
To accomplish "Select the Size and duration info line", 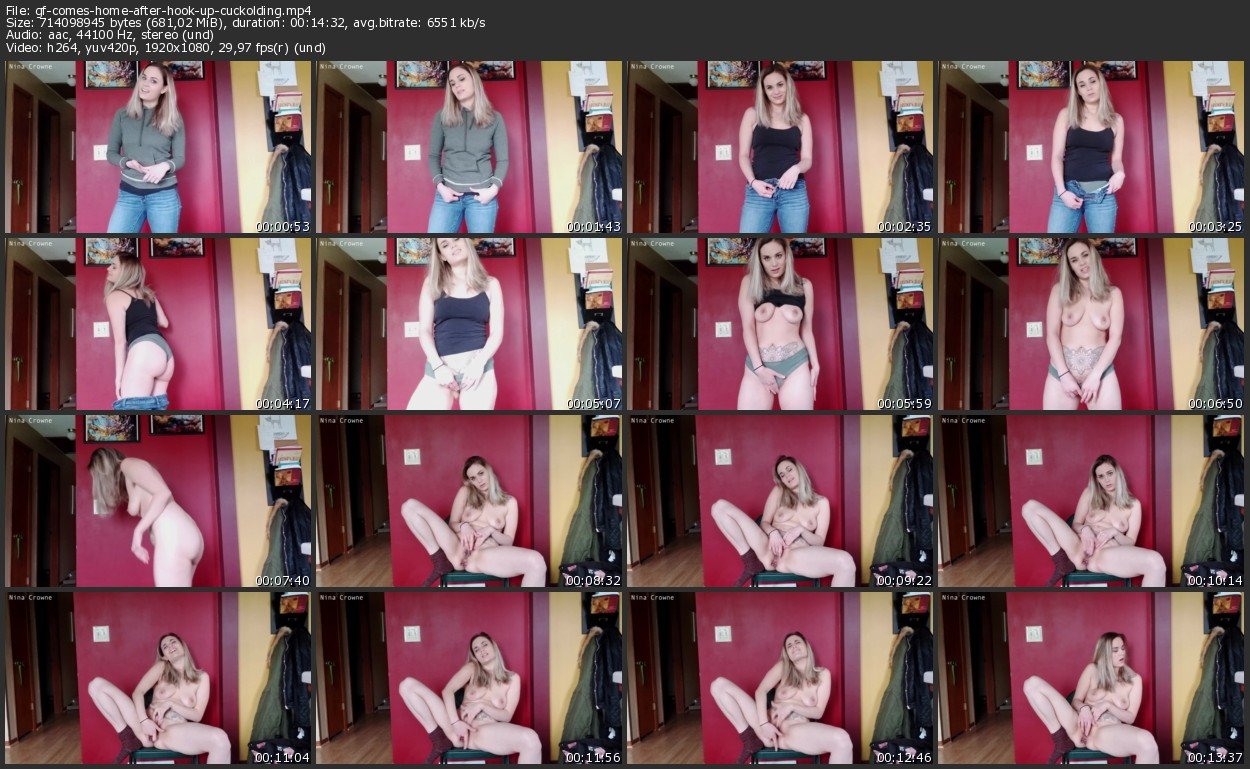I will 245,23.
